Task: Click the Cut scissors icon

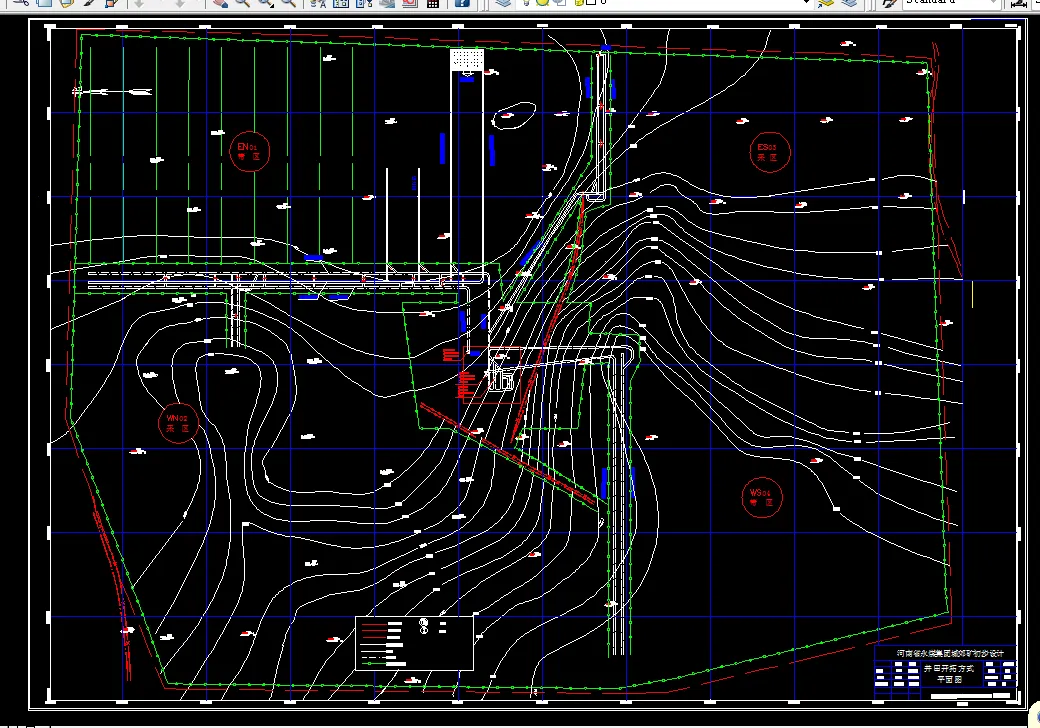Action: (21, 3)
